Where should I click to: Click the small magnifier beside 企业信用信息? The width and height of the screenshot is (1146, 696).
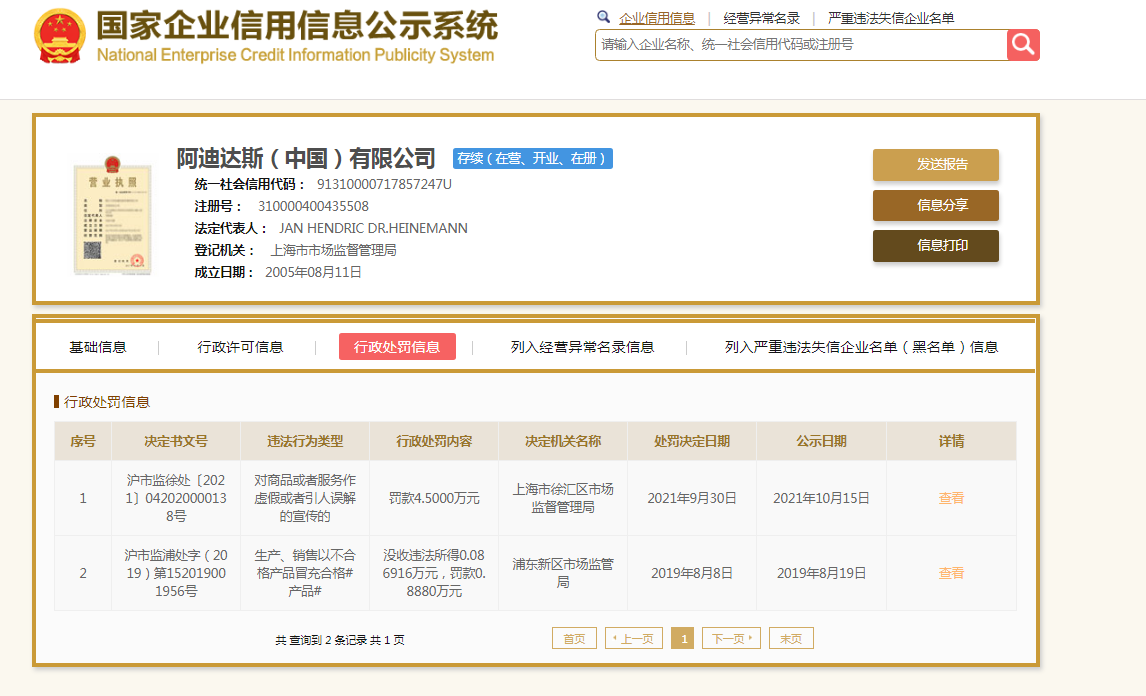pyautogui.click(x=603, y=17)
